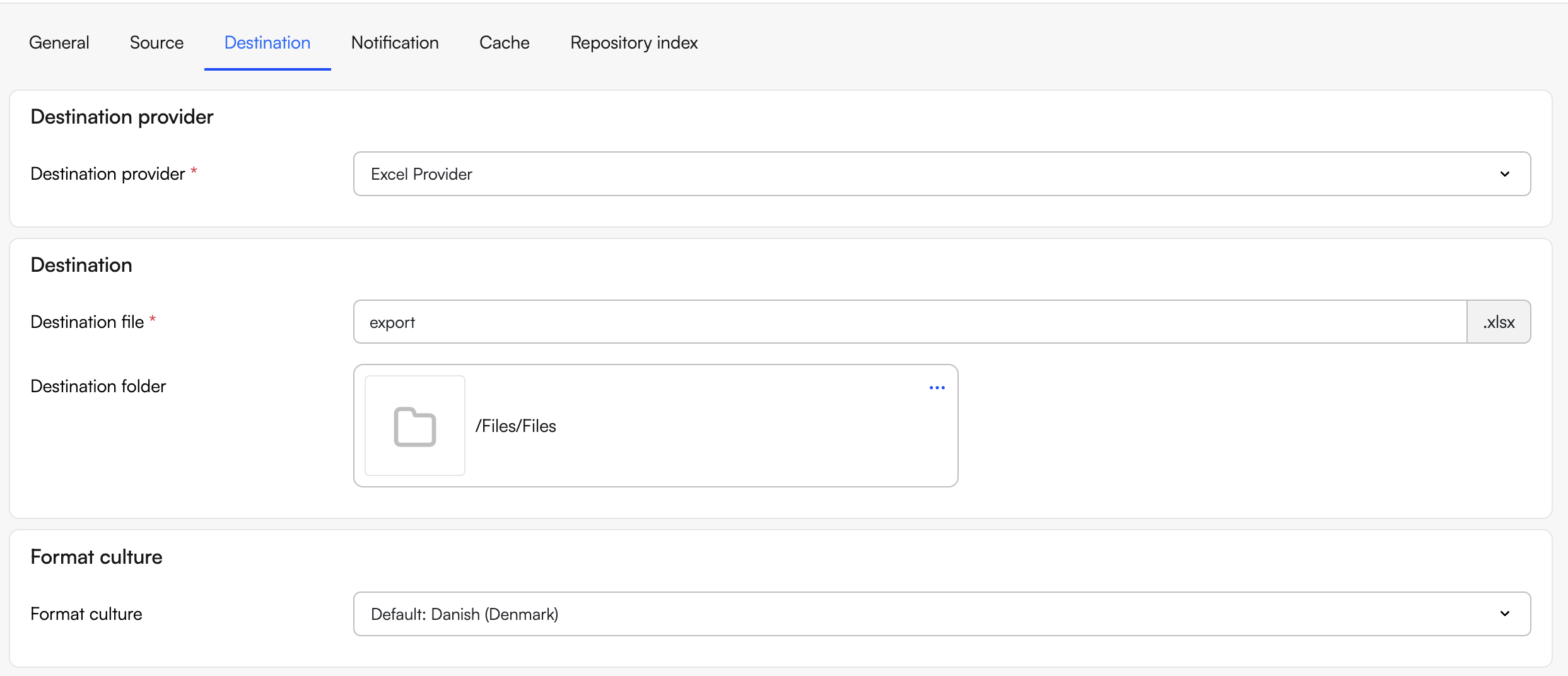Switch to the Repository index tab
Screen dimensions: 1568x676
point(634,43)
